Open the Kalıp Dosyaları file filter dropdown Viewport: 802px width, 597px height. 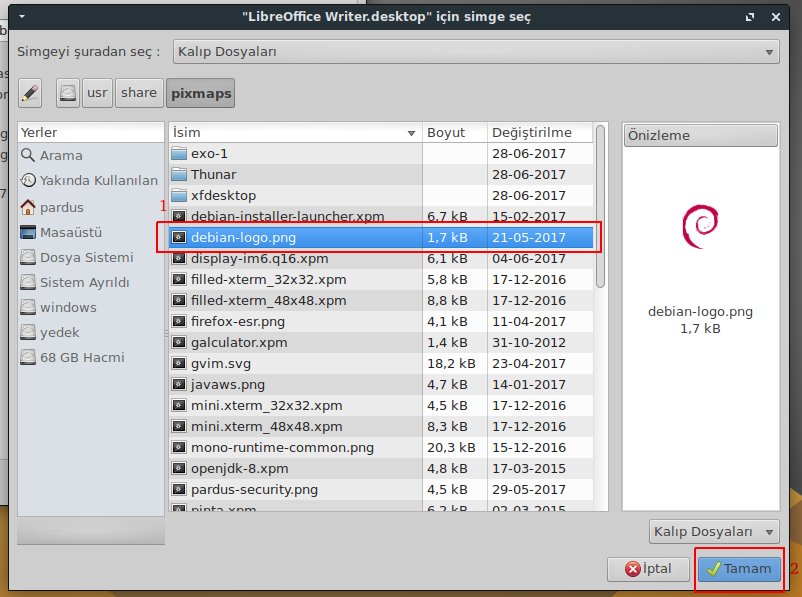tap(712, 531)
